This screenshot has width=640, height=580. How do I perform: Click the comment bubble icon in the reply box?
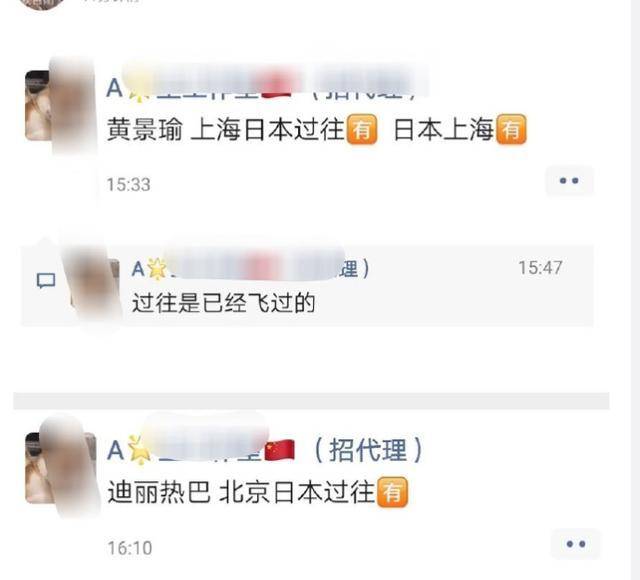click(x=46, y=280)
